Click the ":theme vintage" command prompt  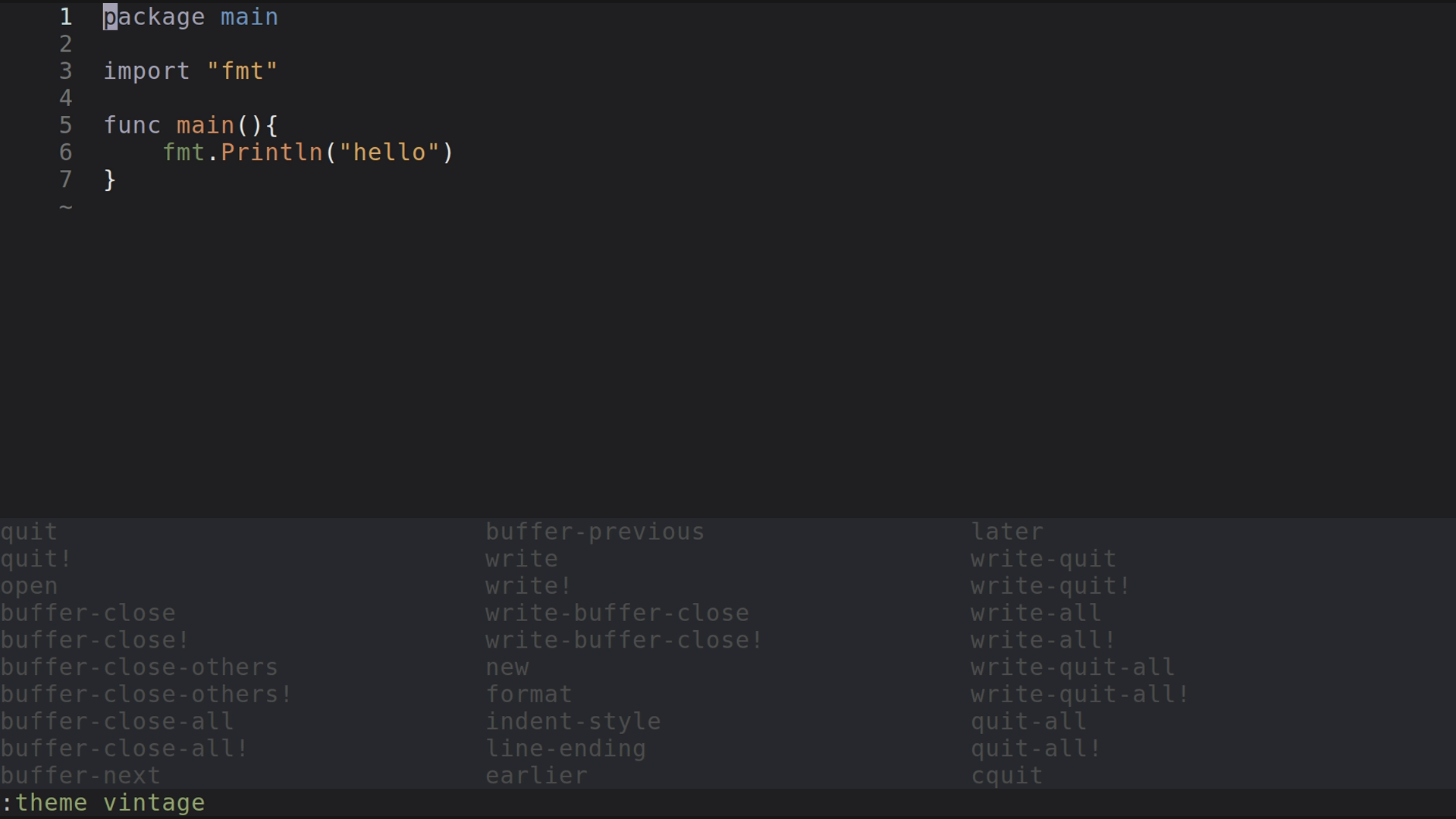coord(104,802)
